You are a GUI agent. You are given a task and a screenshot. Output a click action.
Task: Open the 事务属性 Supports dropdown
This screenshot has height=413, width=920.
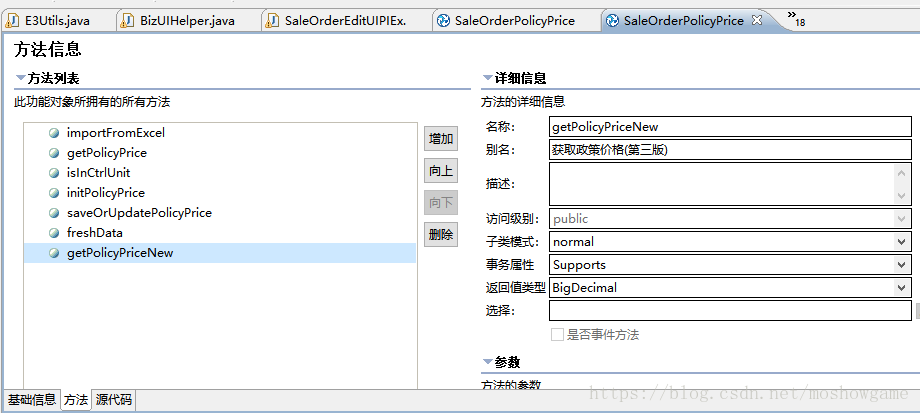[x=902, y=265]
